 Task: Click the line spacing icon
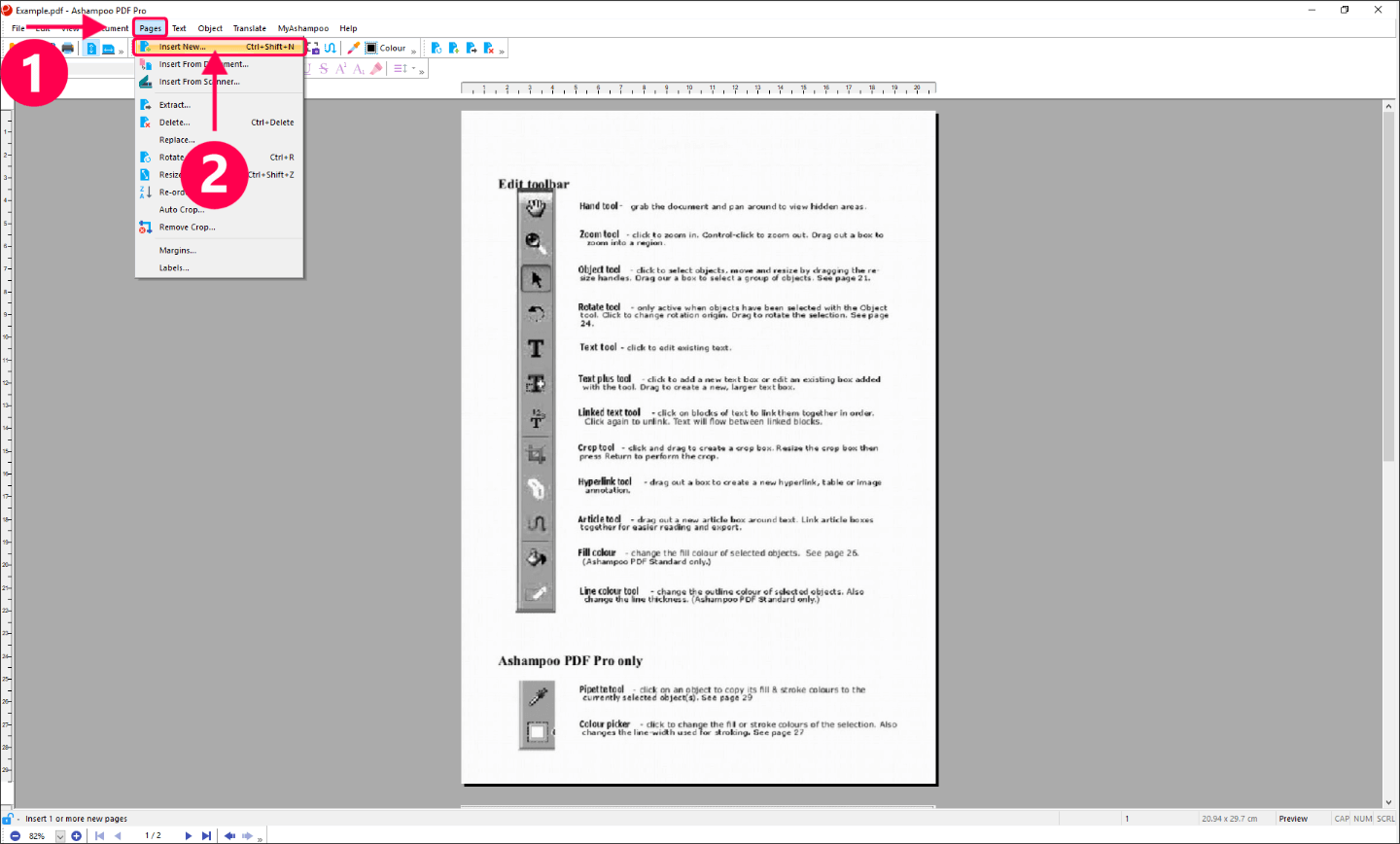click(401, 69)
